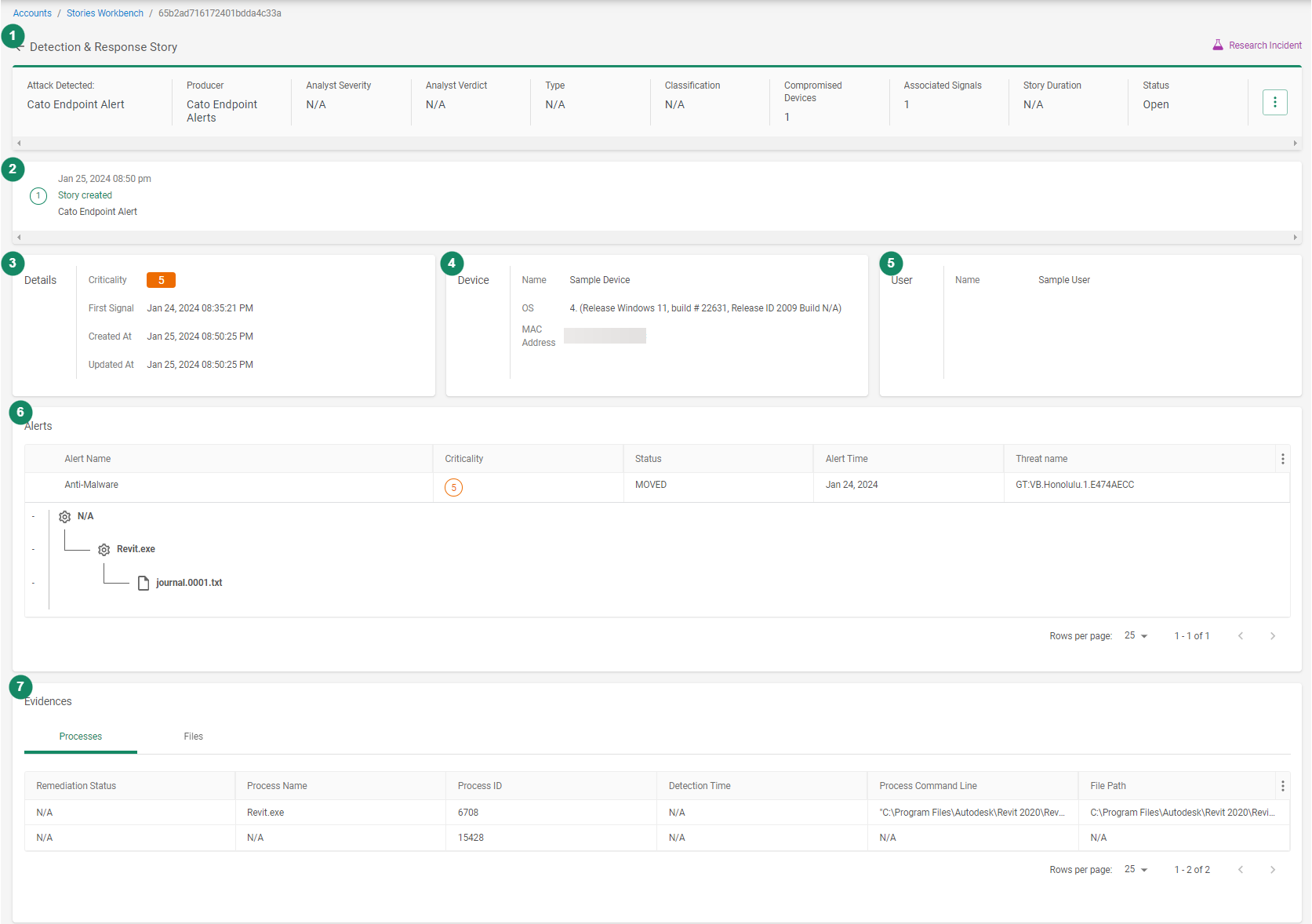Select timeline marker 1 Story created
The width and height of the screenshot is (1312, 924).
coord(38,195)
